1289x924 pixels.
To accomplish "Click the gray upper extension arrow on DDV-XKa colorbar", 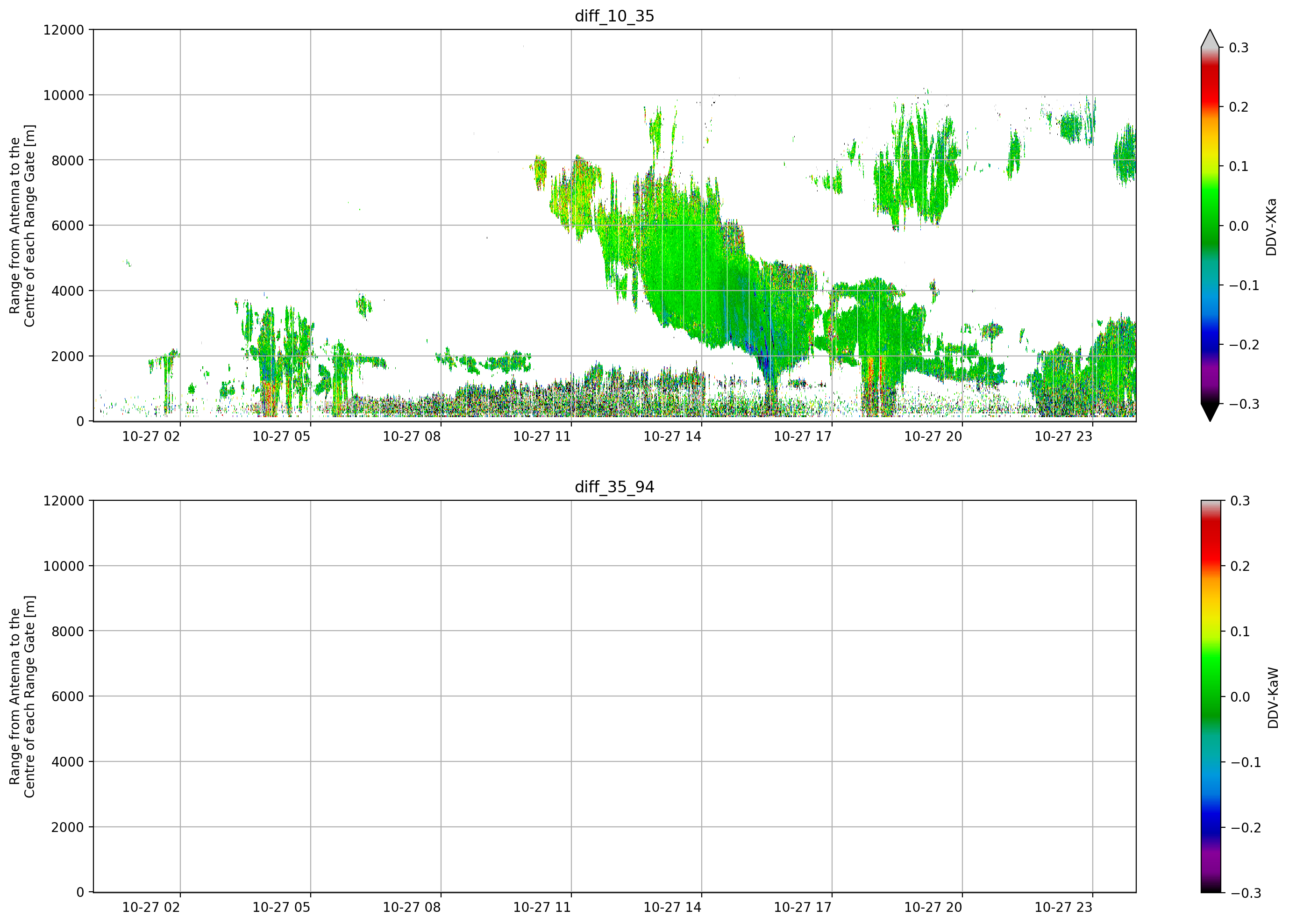I will coord(1210,39).
